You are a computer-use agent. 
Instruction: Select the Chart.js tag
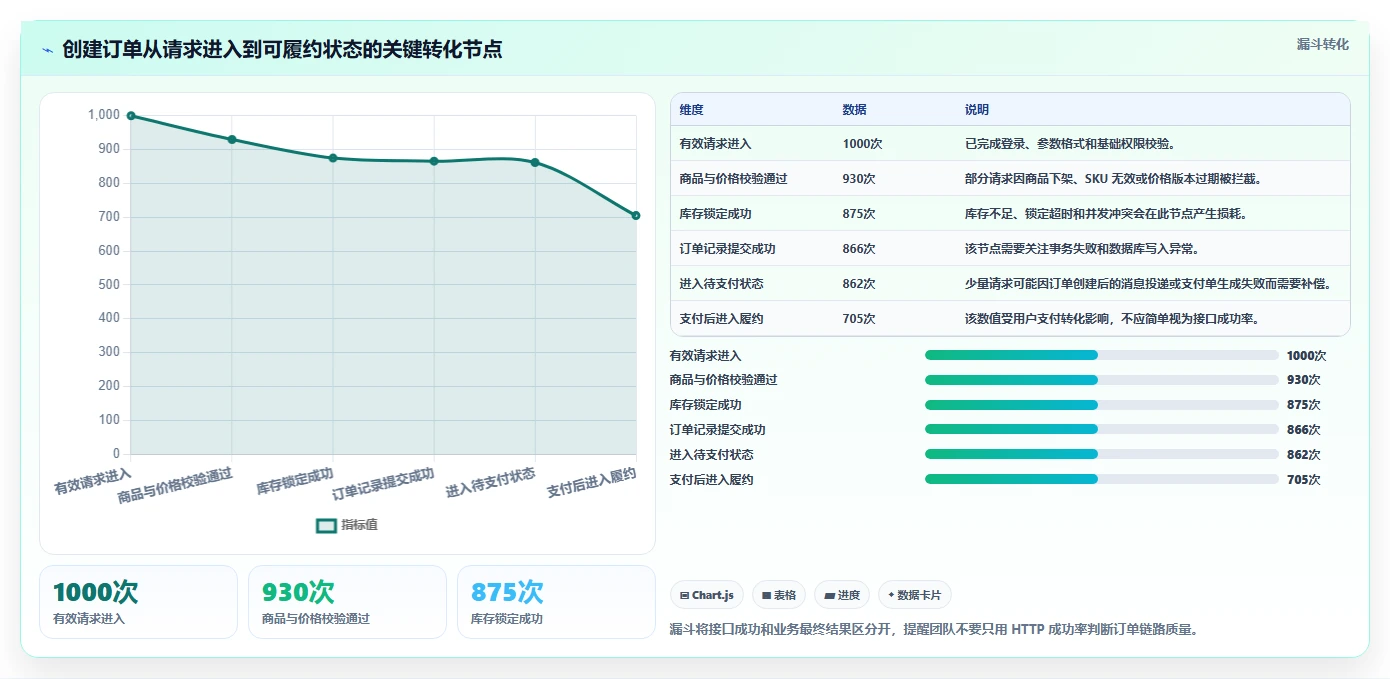point(706,595)
